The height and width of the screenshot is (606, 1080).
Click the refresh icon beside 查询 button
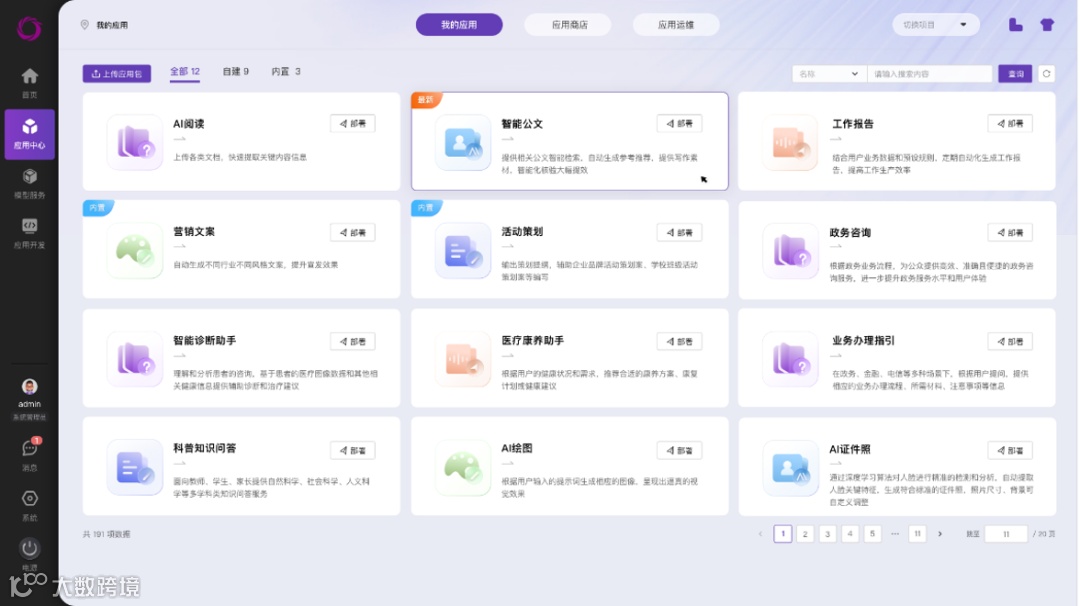point(1046,74)
